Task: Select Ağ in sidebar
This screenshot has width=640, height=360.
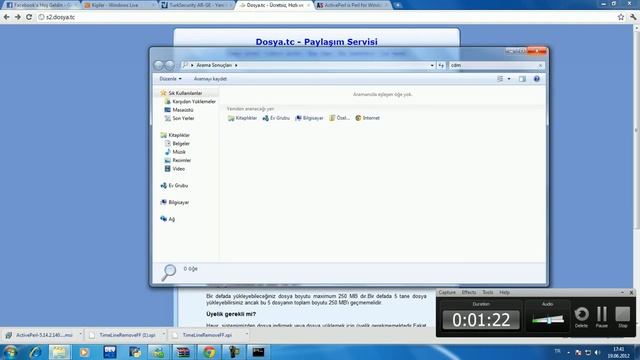Action: 168,219
